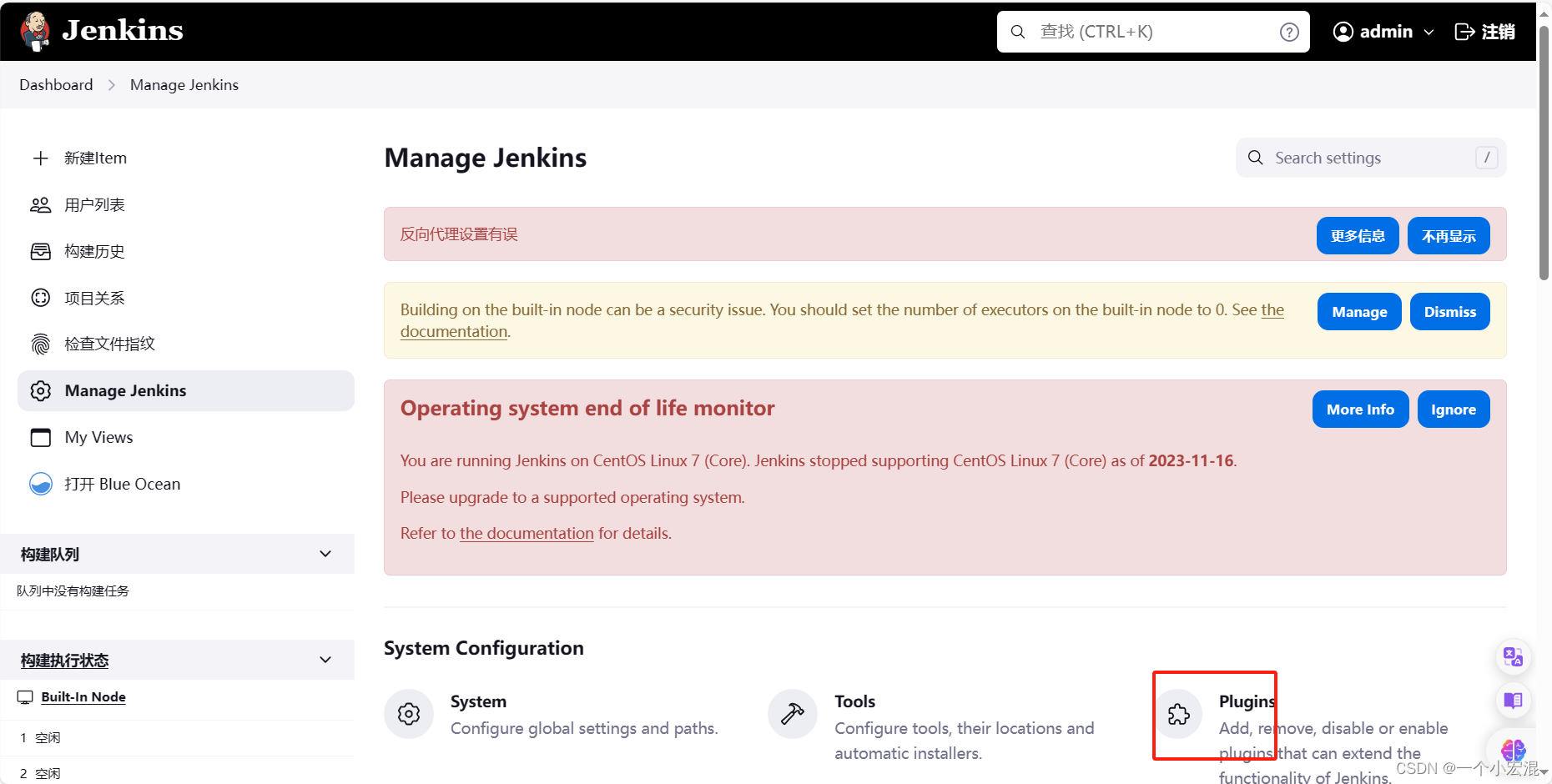Select My Views in the sidebar
Viewport: 1552px width, 784px height.
tap(98, 437)
